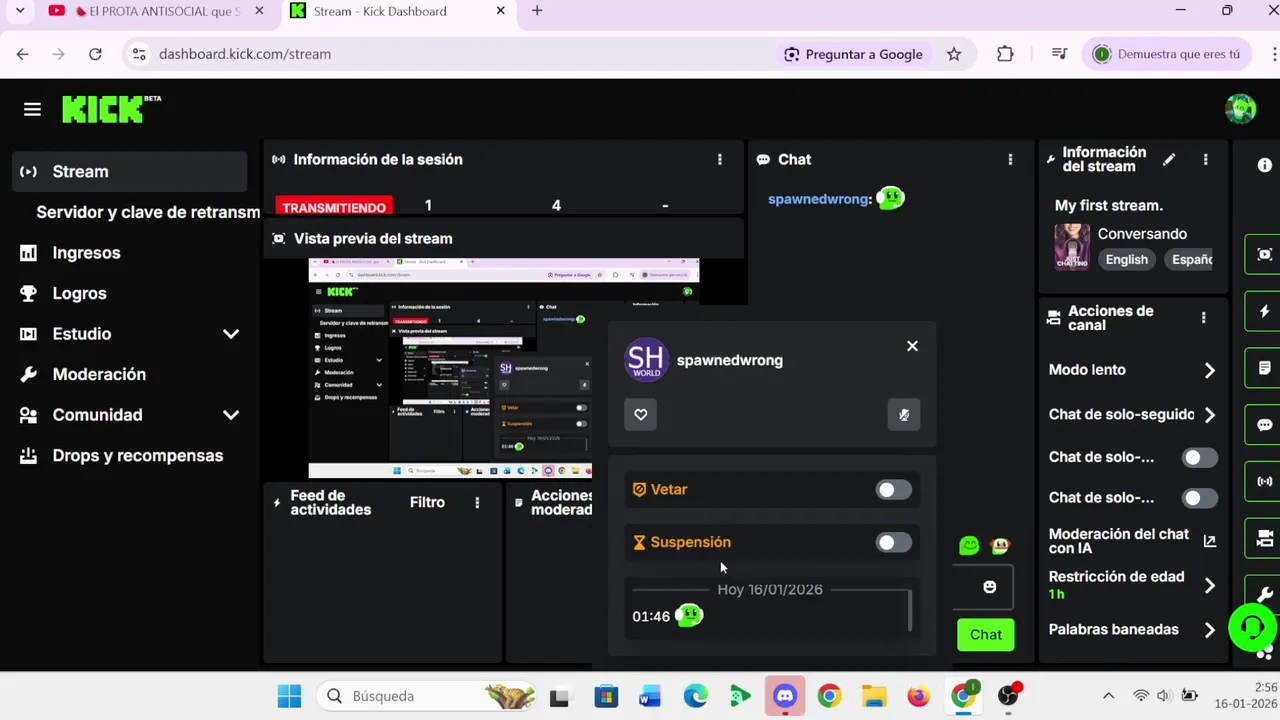Click the wrench icon in right sidebar
1280x720 pixels.
pos(1264,594)
